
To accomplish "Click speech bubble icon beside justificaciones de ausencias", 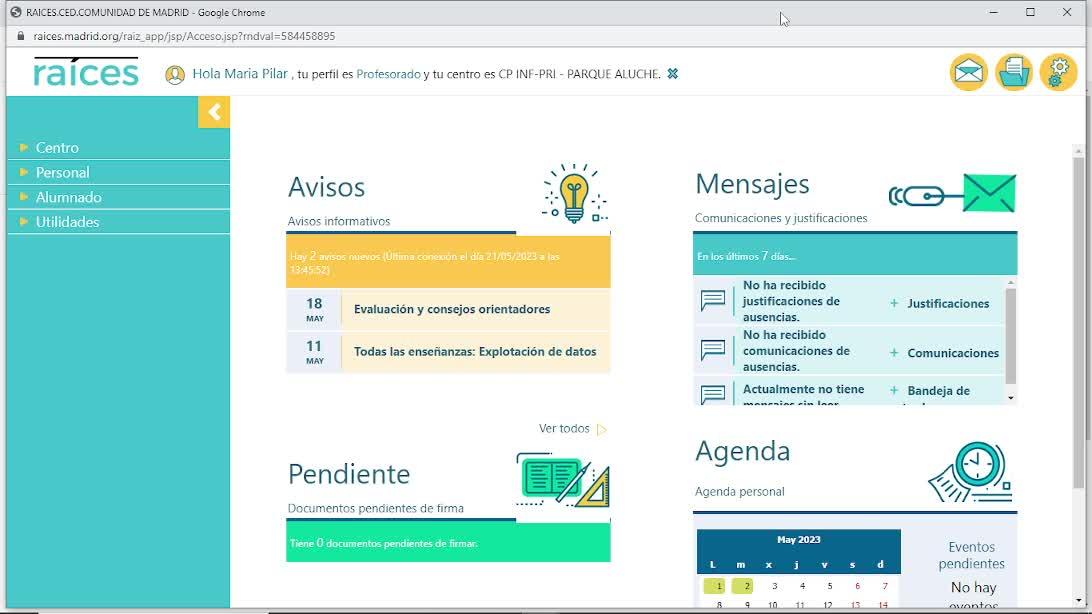I will (712, 301).
